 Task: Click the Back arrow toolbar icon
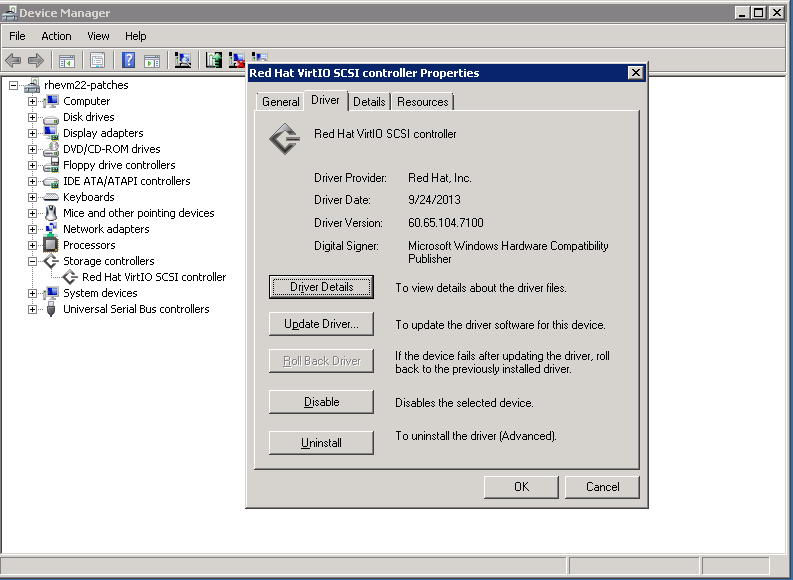13,61
